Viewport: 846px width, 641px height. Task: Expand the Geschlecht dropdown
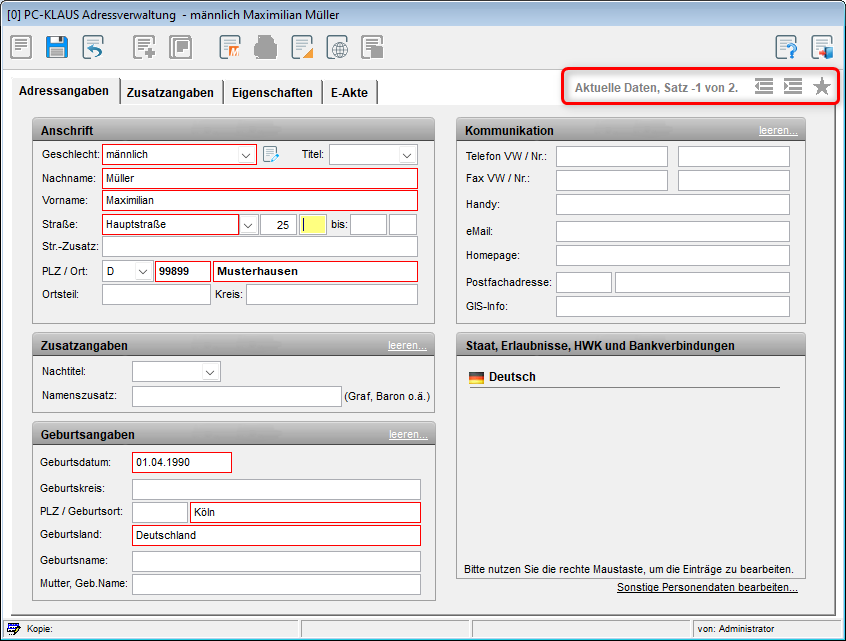pos(246,155)
